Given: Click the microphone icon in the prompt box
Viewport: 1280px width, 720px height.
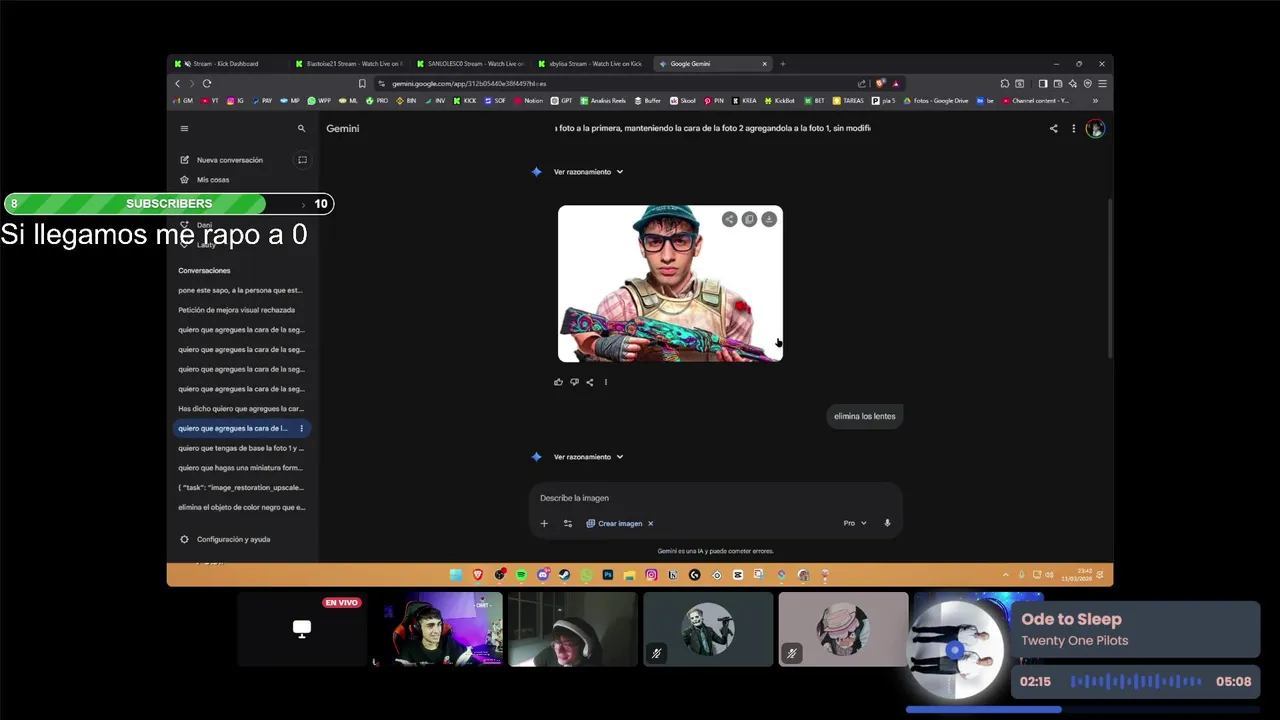Looking at the screenshot, I should pyautogui.click(x=887, y=523).
